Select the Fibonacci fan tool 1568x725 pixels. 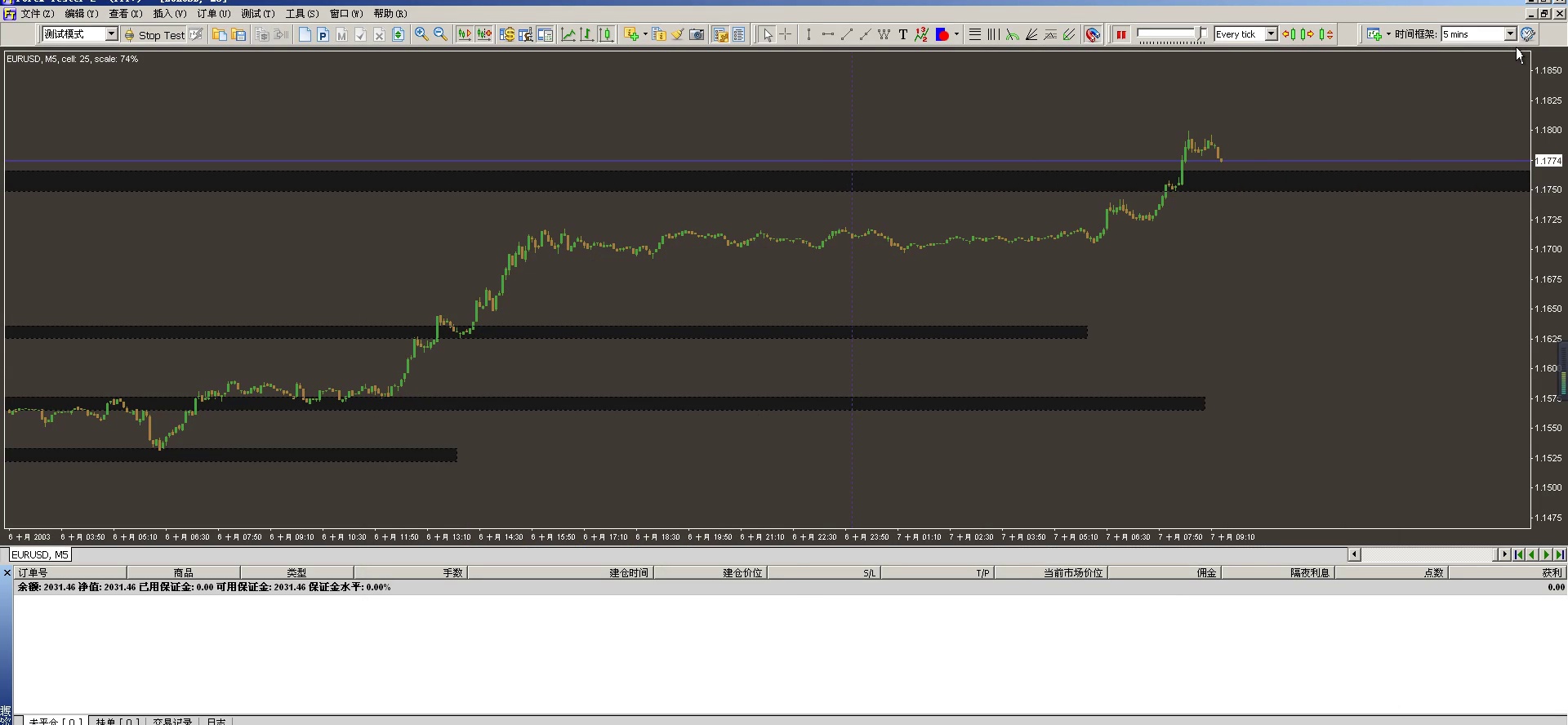(1031, 34)
